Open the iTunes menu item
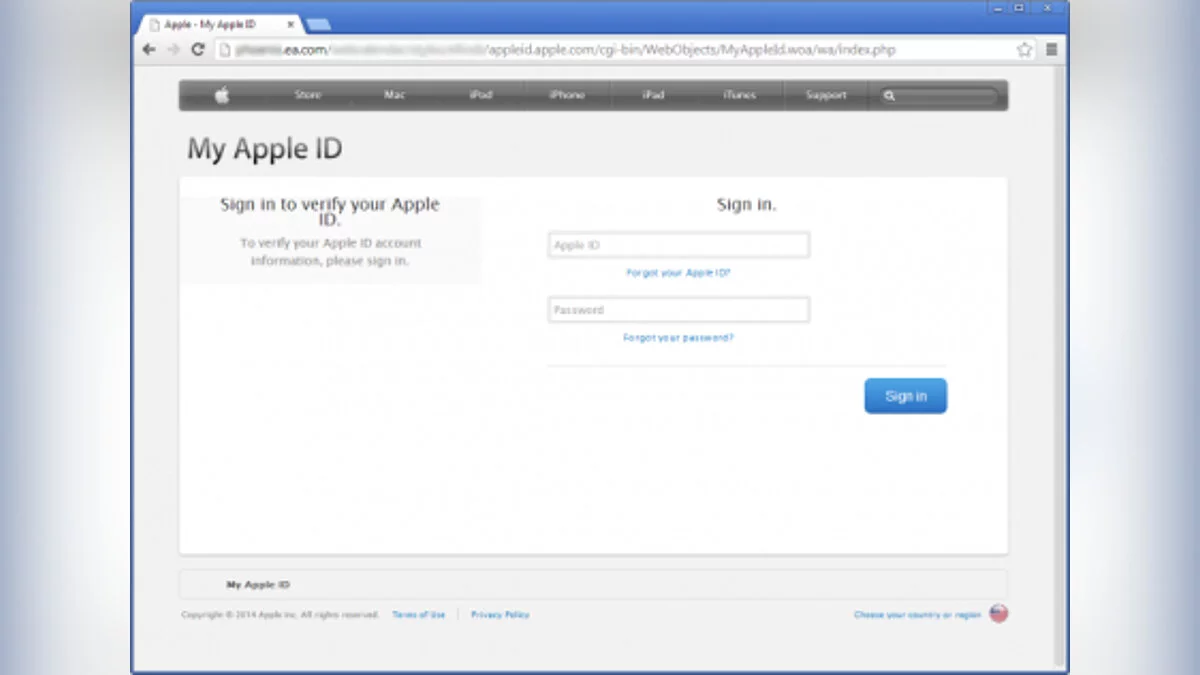 (739, 95)
